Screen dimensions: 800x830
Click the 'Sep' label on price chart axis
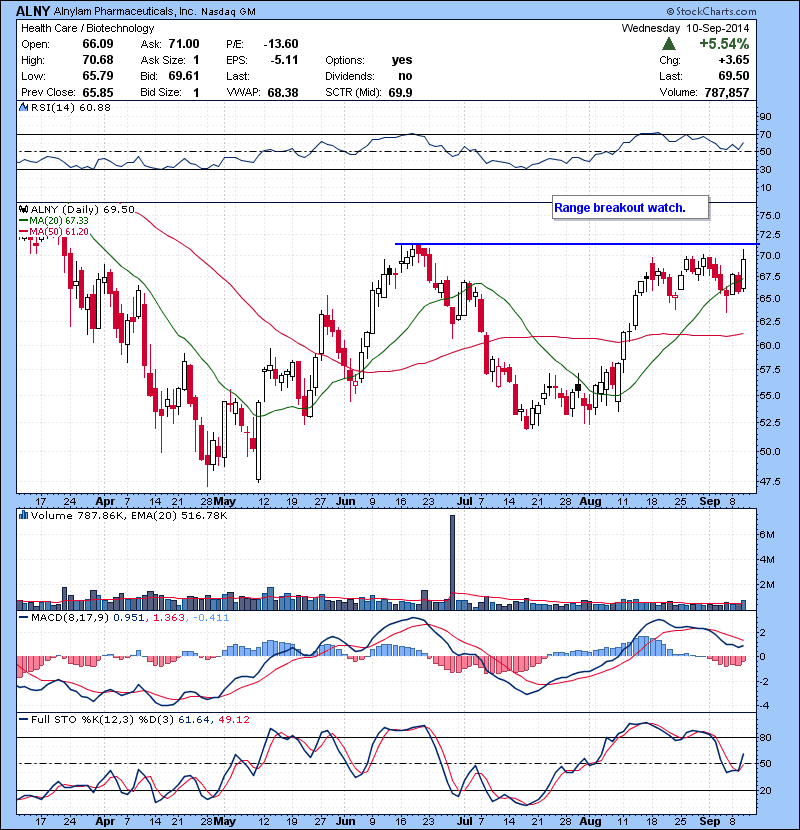pos(709,501)
